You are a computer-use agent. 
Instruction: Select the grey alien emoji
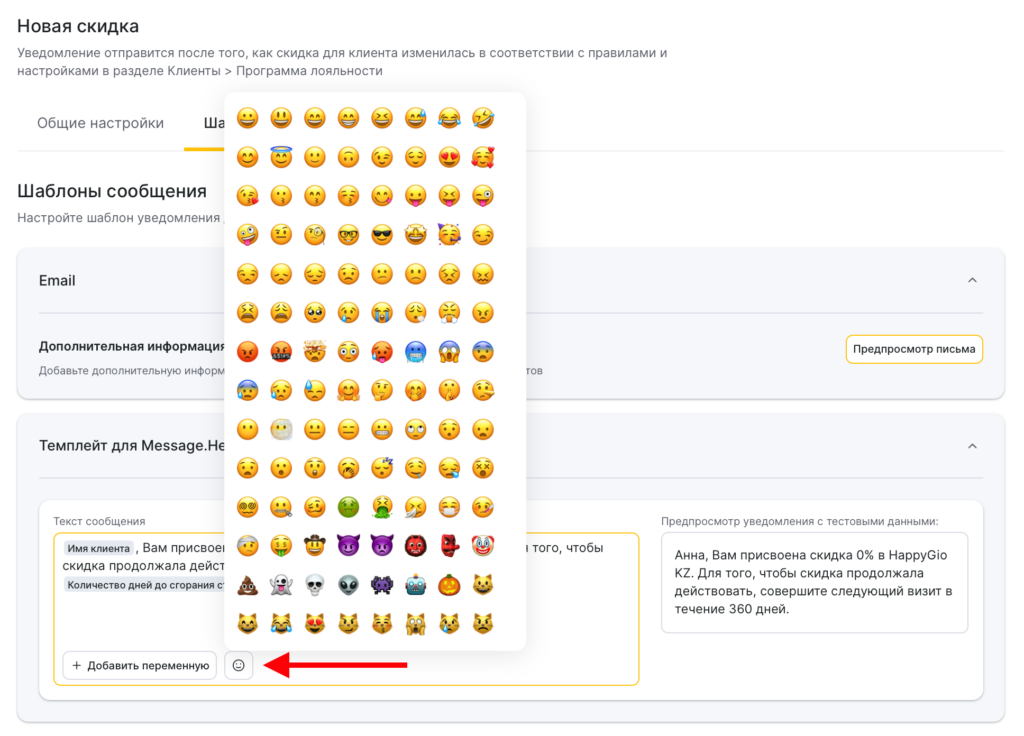click(348, 586)
